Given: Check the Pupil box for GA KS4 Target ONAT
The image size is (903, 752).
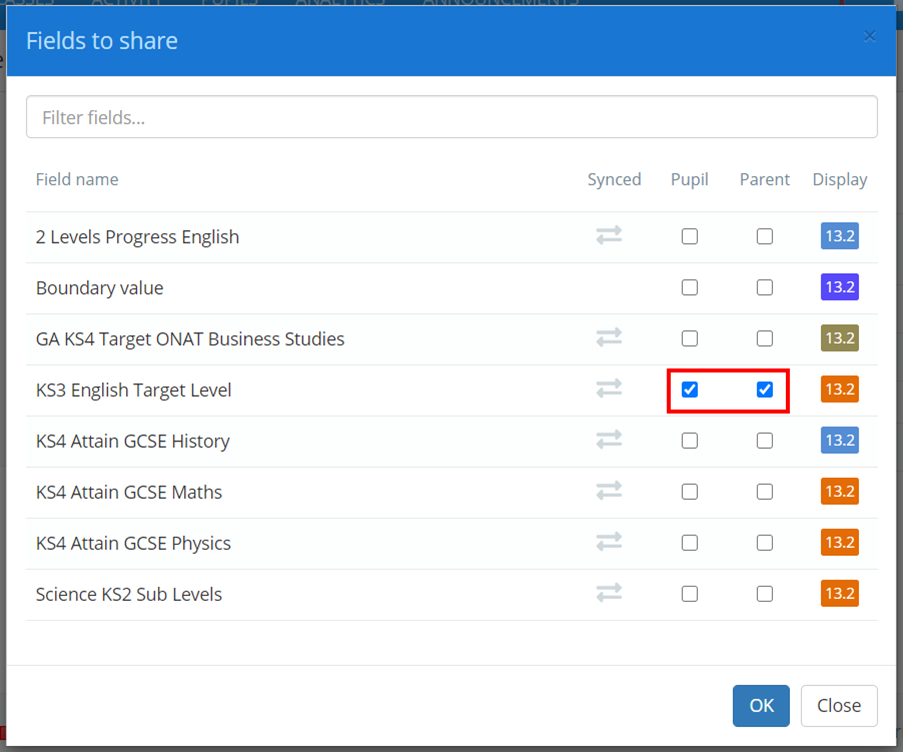Looking at the screenshot, I should [x=689, y=338].
